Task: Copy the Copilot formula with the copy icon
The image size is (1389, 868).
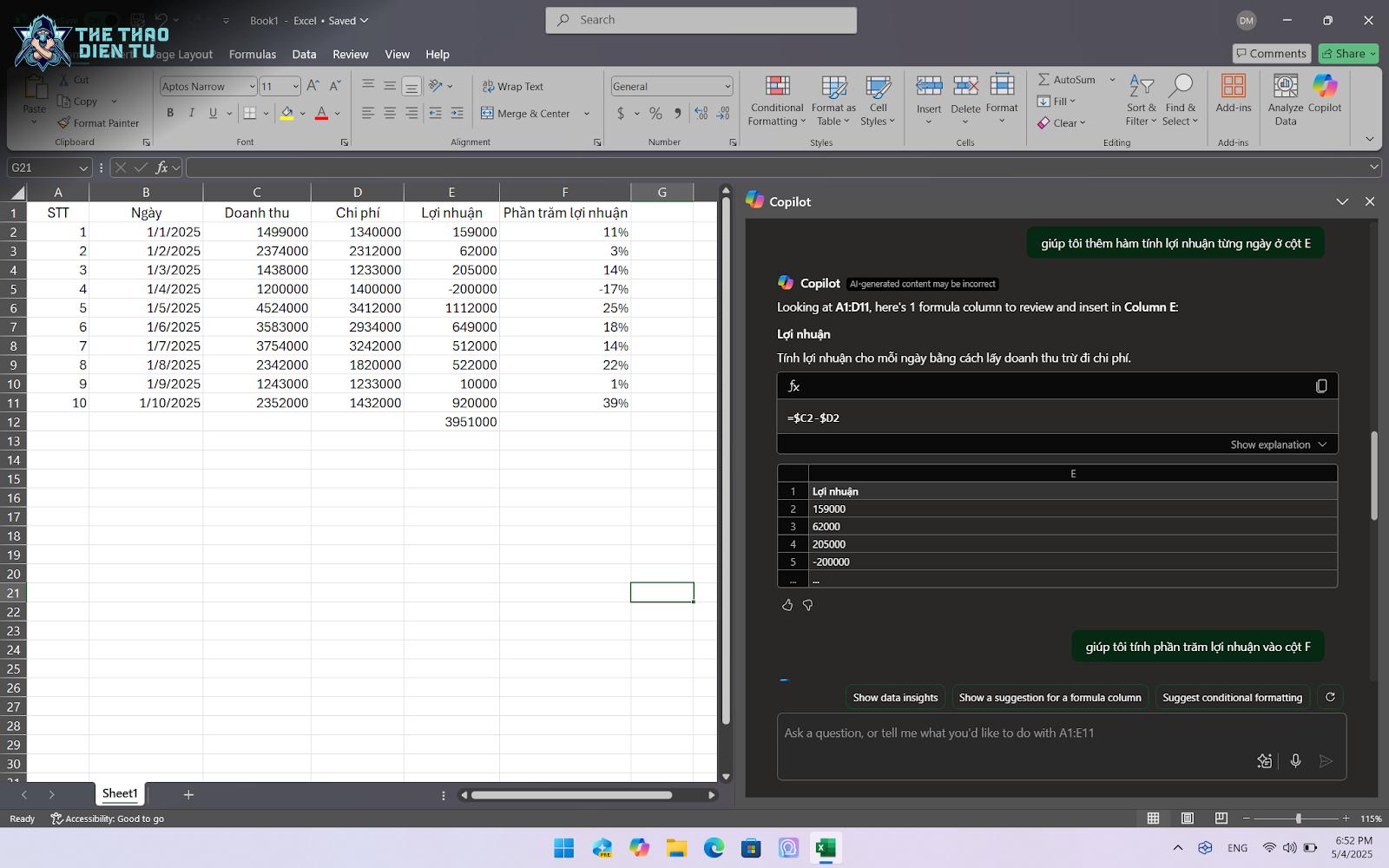Action: pos(1321,386)
